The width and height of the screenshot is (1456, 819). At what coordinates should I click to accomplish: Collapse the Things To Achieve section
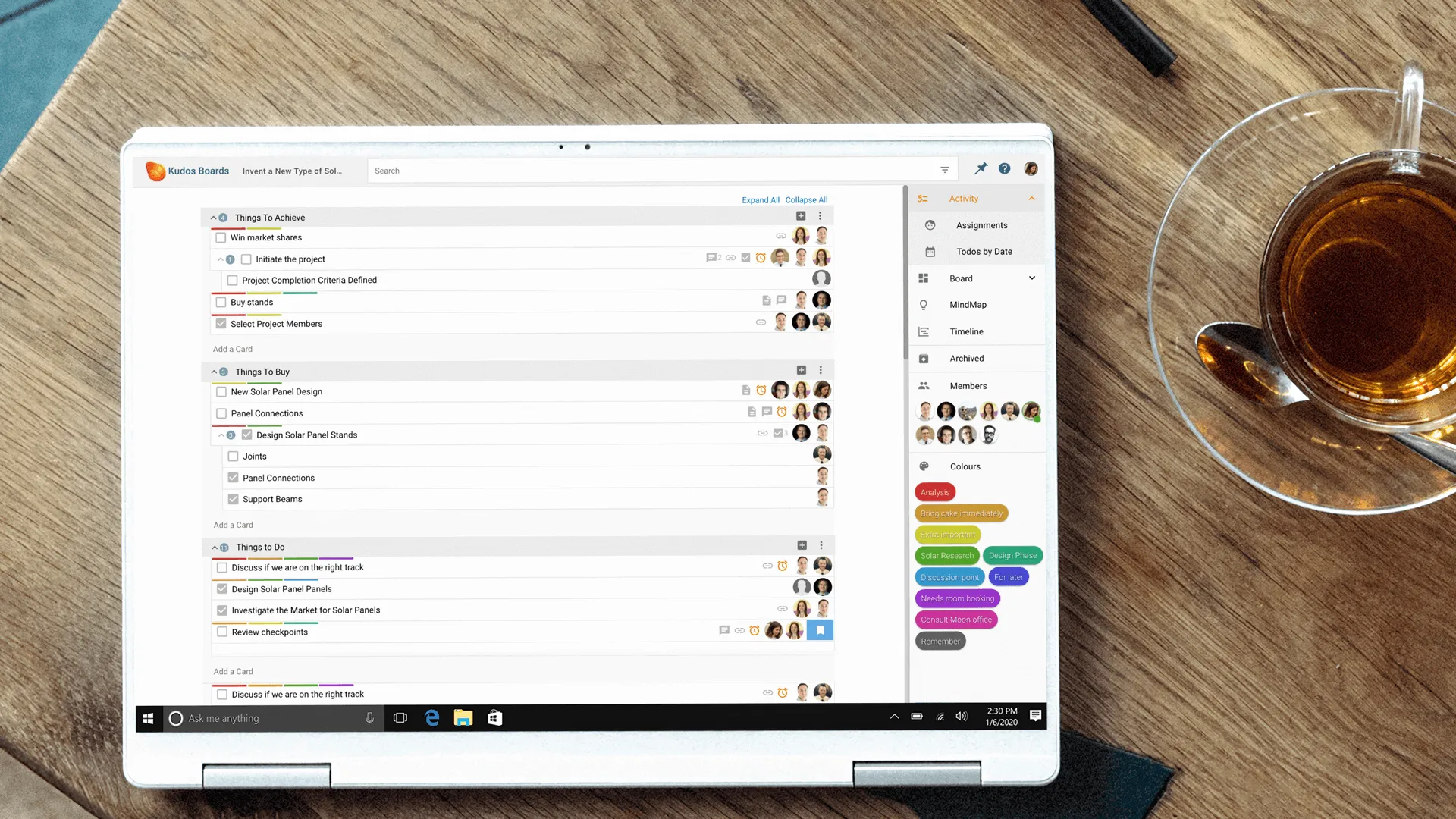point(213,218)
